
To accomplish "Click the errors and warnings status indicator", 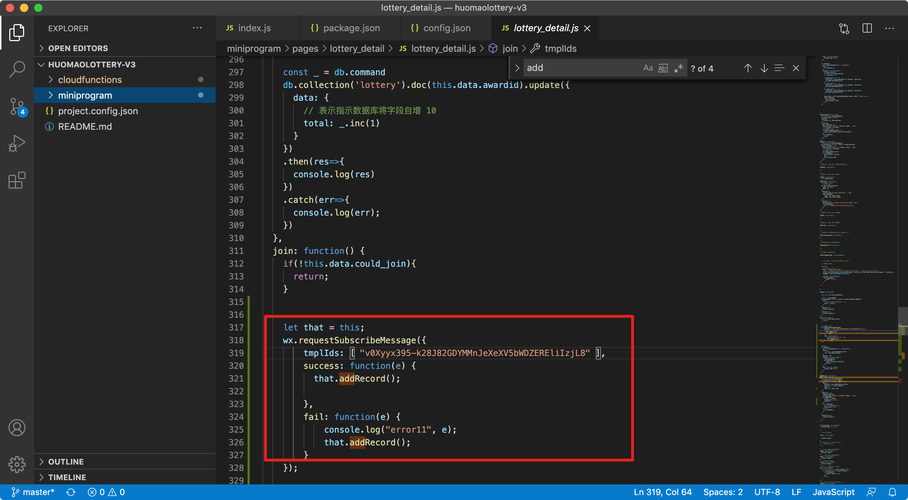I will tap(106, 492).
